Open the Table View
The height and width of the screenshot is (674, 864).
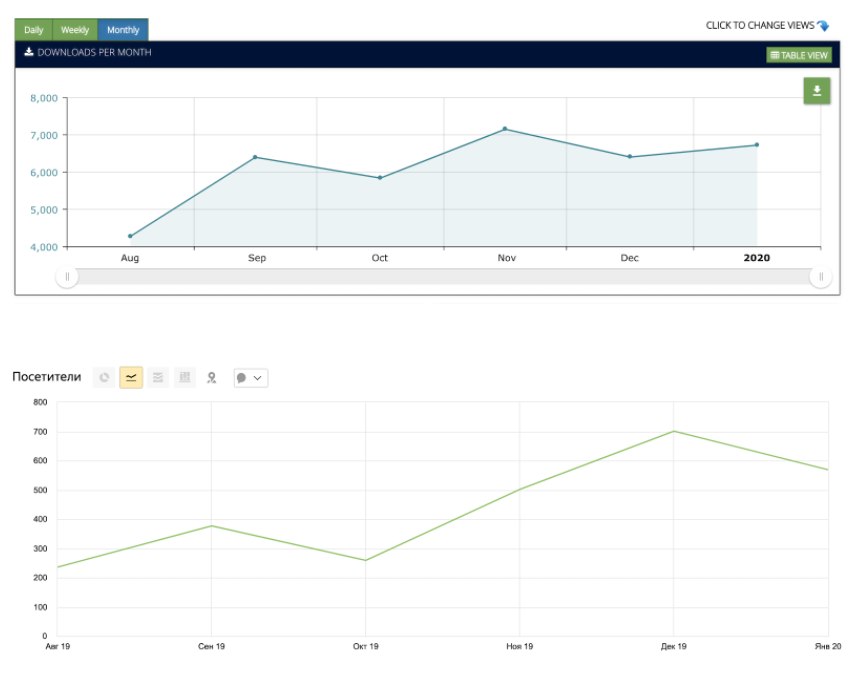point(799,55)
